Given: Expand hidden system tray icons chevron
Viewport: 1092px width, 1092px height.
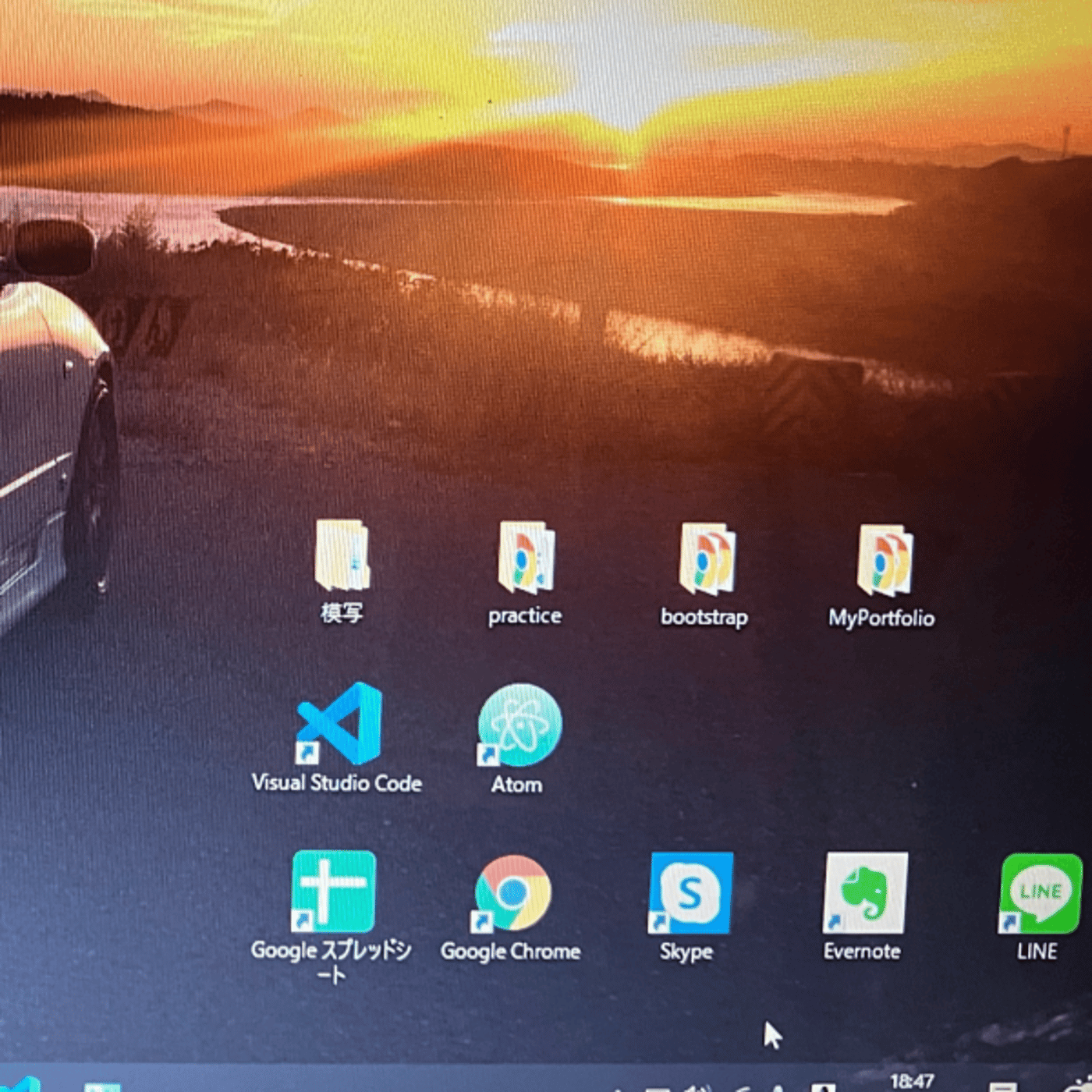Looking at the screenshot, I should click(620, 1088).
